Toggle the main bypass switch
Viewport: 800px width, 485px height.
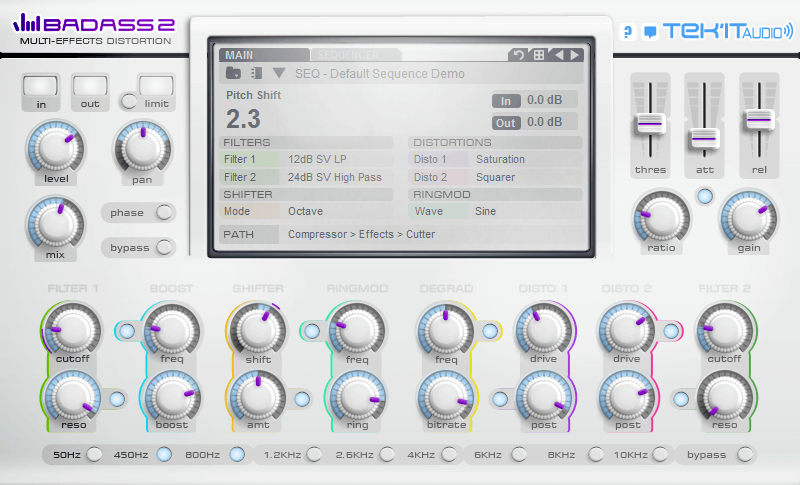[x=164, y=247]
